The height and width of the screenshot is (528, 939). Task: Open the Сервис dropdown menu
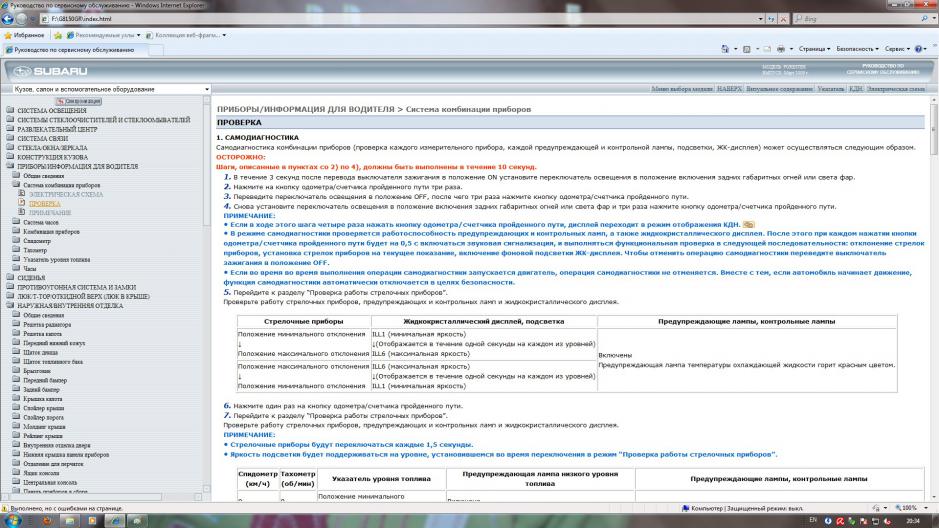[x=897, y=49]
